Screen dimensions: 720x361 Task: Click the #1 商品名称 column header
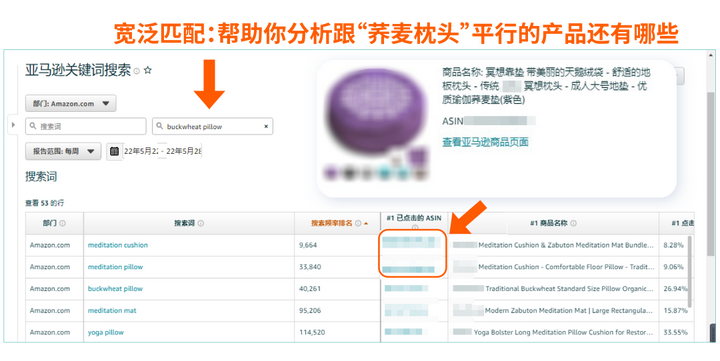(553, 223)
